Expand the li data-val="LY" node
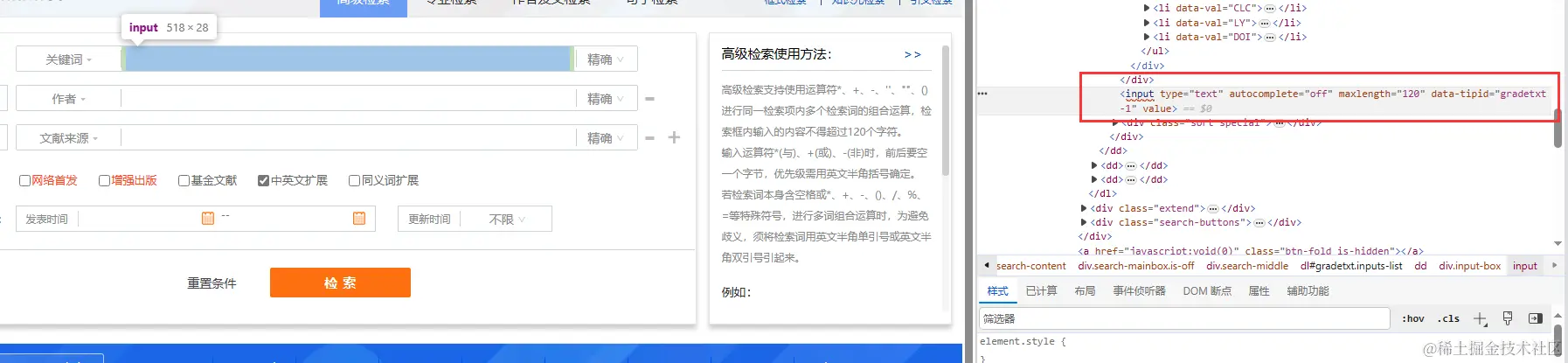 pyautogui.click(x=1147, y=23)
